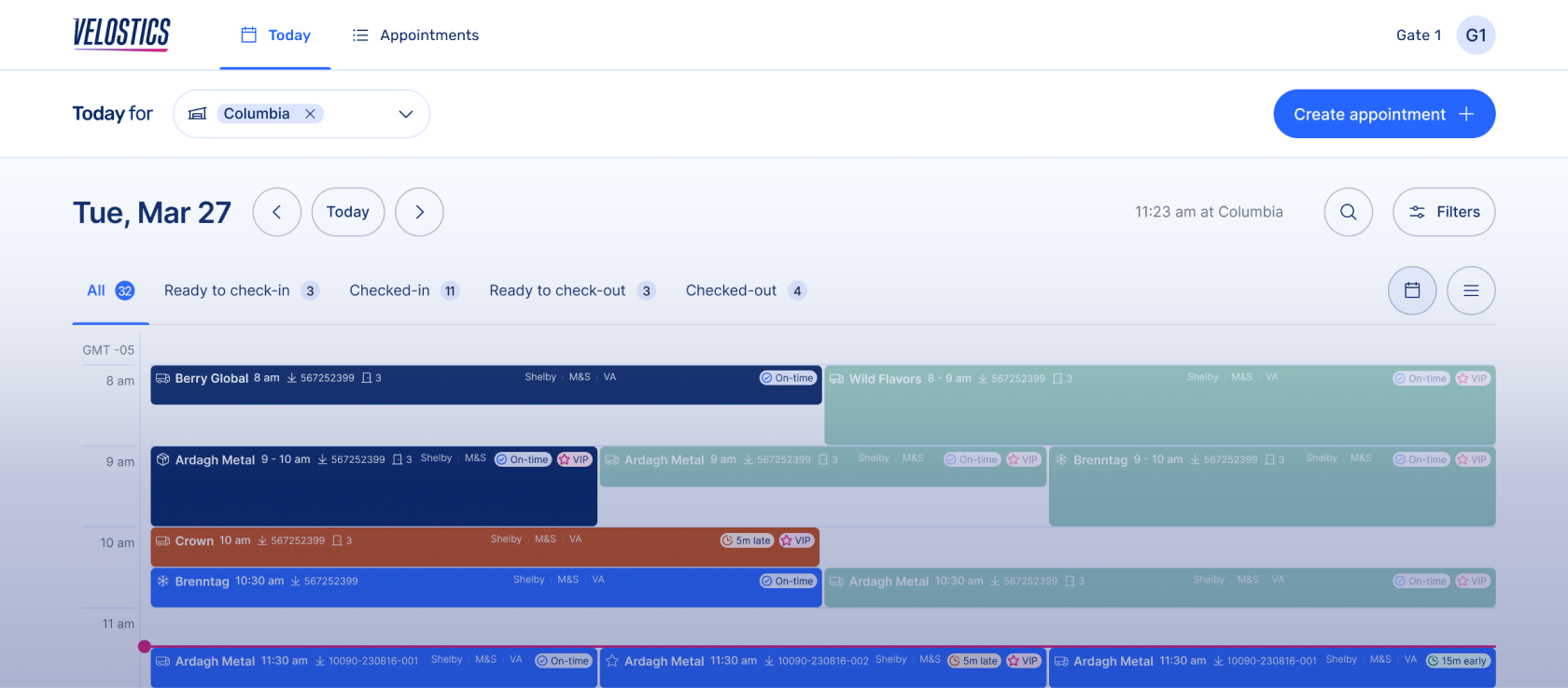Open the Filters panel
Viewport: 1568px width, 688px height.
(1444, 212)
